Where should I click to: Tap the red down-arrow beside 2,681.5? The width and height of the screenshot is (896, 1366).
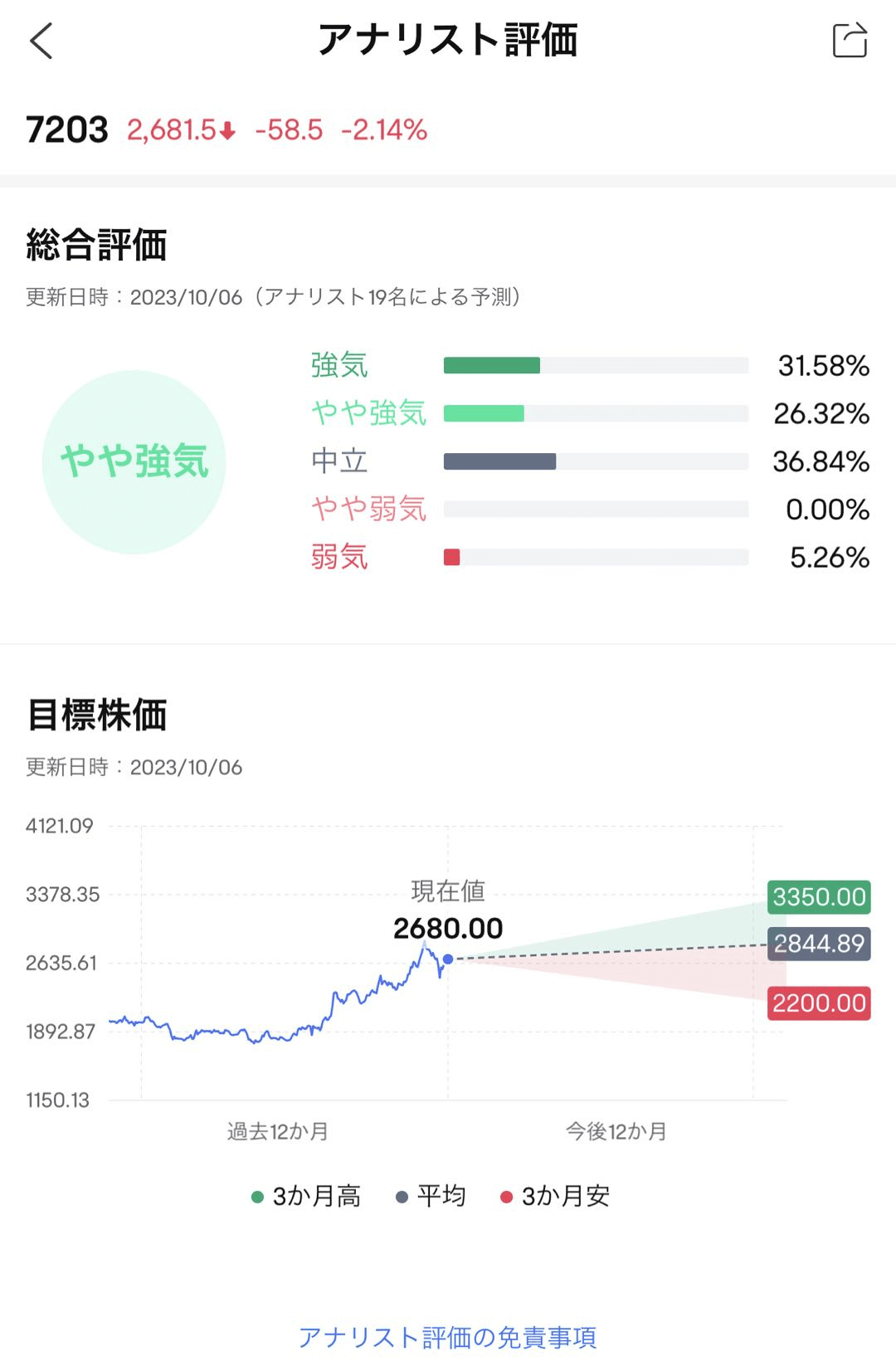click(228, 131)
